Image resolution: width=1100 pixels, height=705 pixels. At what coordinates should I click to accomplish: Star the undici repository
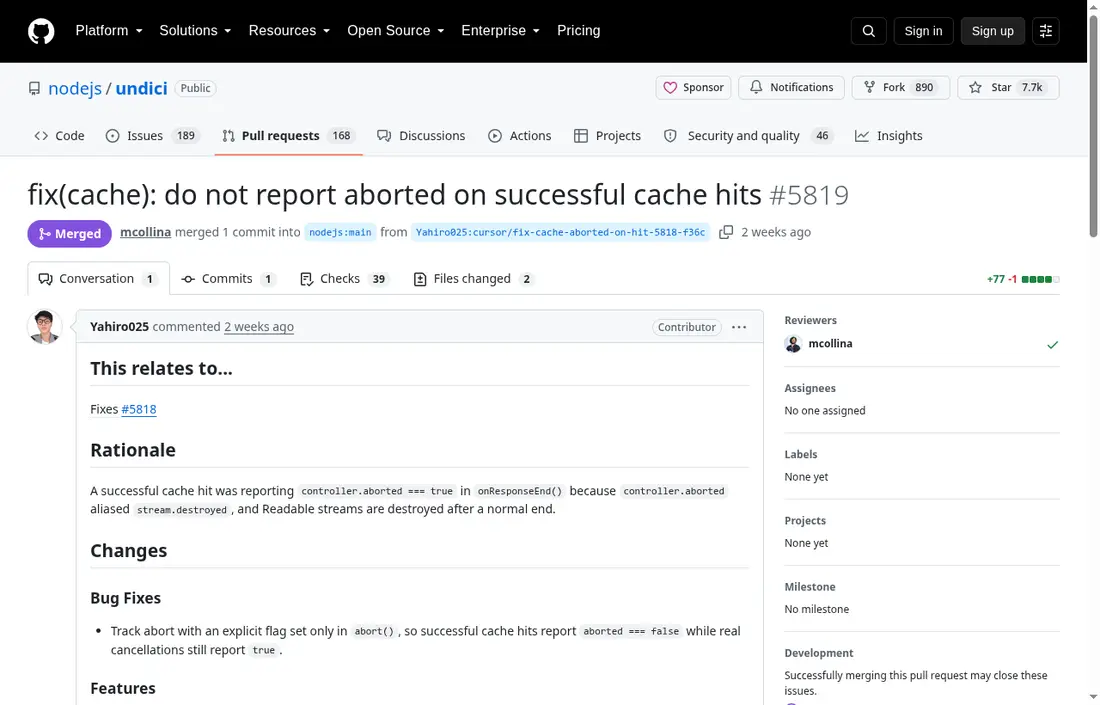click(x=1008, y=88)
